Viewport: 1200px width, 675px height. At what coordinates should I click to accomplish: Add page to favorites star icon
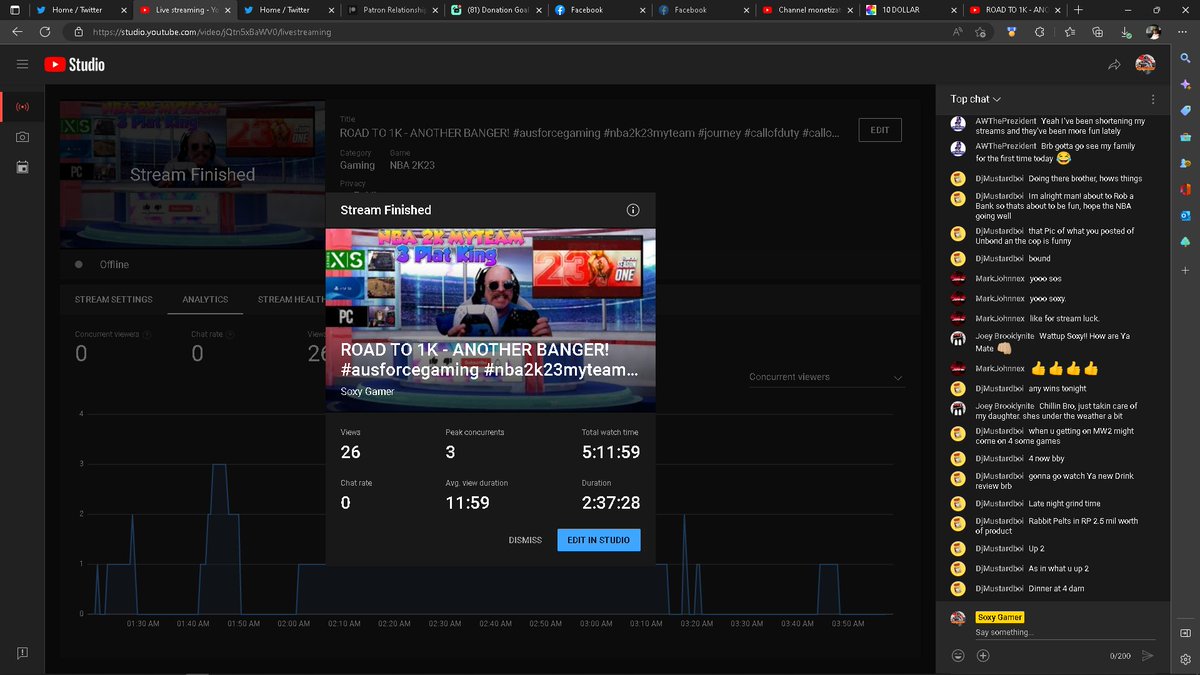pyautogui.click(x=981, y=32)
